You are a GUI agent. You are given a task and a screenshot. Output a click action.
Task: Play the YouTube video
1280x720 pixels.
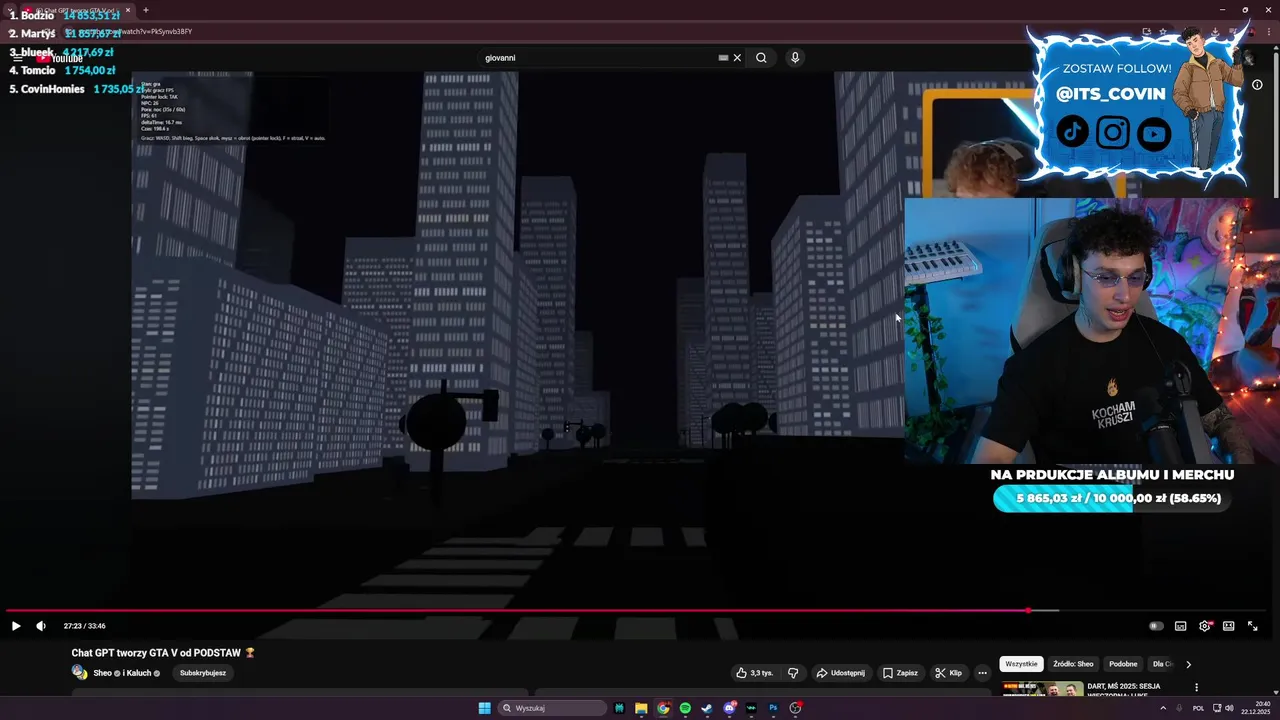16,626
